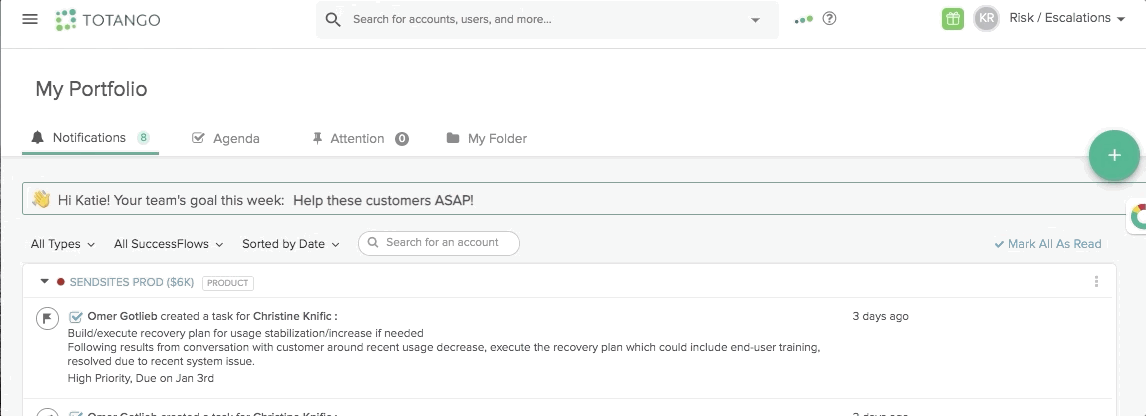The width and height of the screenshot is (1146, 416).
Task: Open the All SuccessFlows filter dropdown
Action: coord(168,244)
